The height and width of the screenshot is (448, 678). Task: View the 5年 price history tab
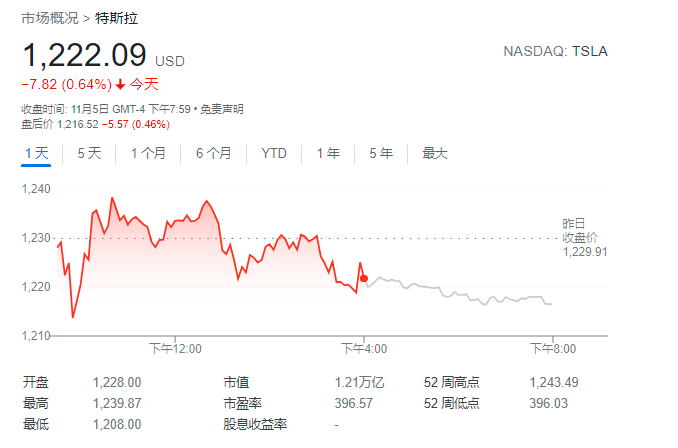pyautogui.click(x=381, y=153)
